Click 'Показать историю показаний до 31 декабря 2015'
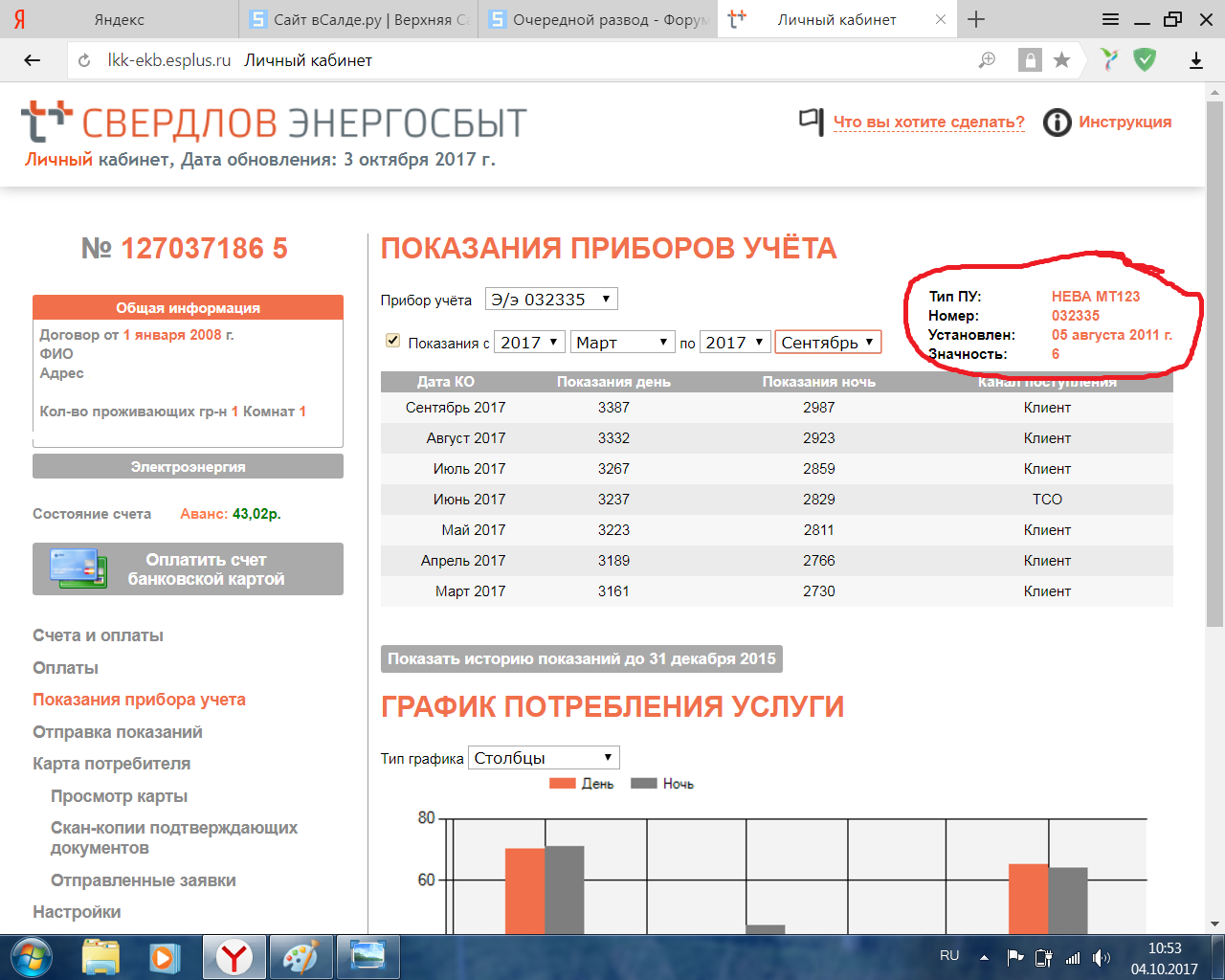The height and width of the screenshot is (980, 1225). pos(582,658)
